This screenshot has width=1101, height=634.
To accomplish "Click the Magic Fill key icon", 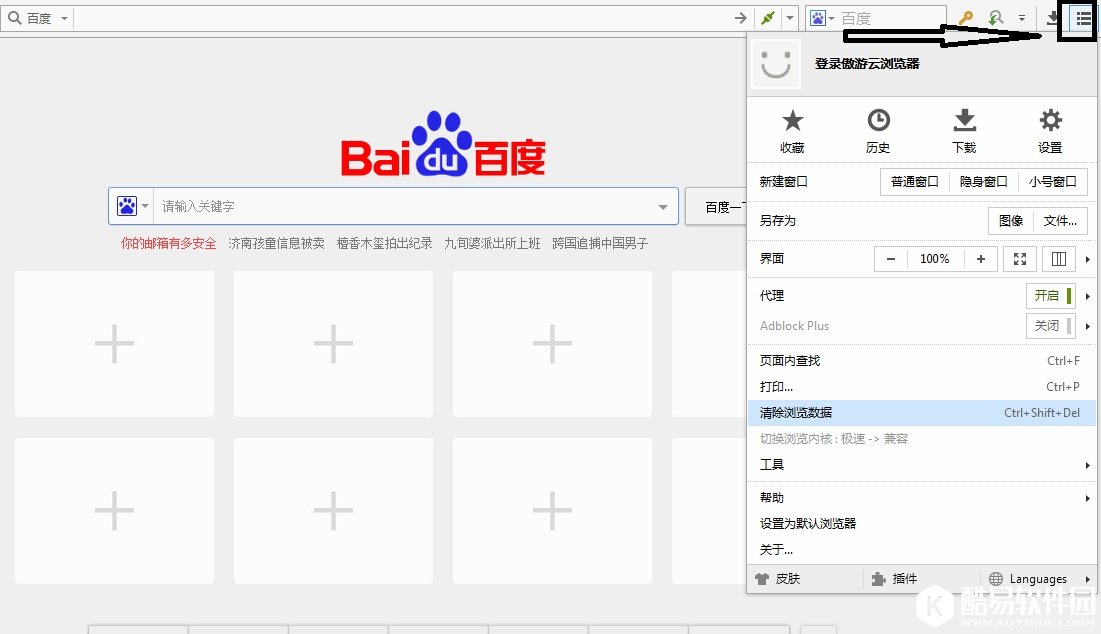I will pyautogui.click(x=969, y=17).
